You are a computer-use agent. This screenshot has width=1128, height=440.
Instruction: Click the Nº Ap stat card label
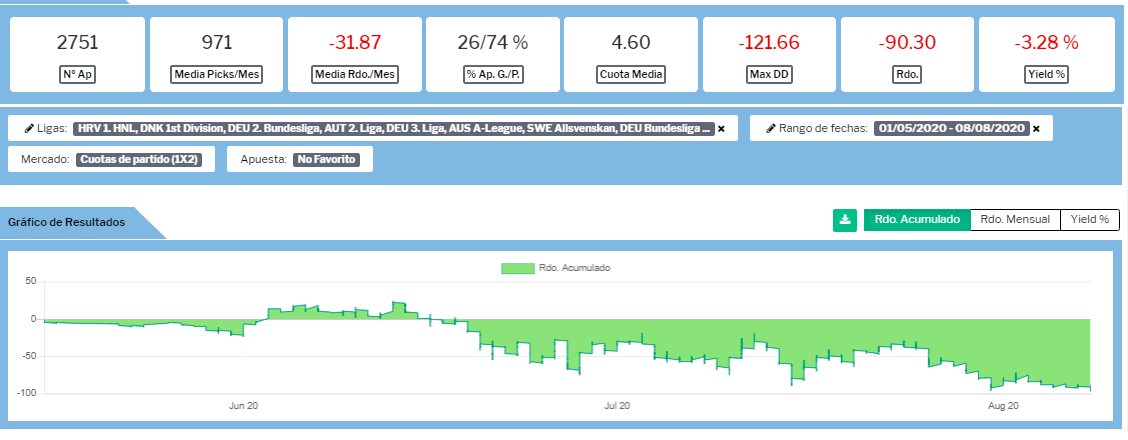77,74
